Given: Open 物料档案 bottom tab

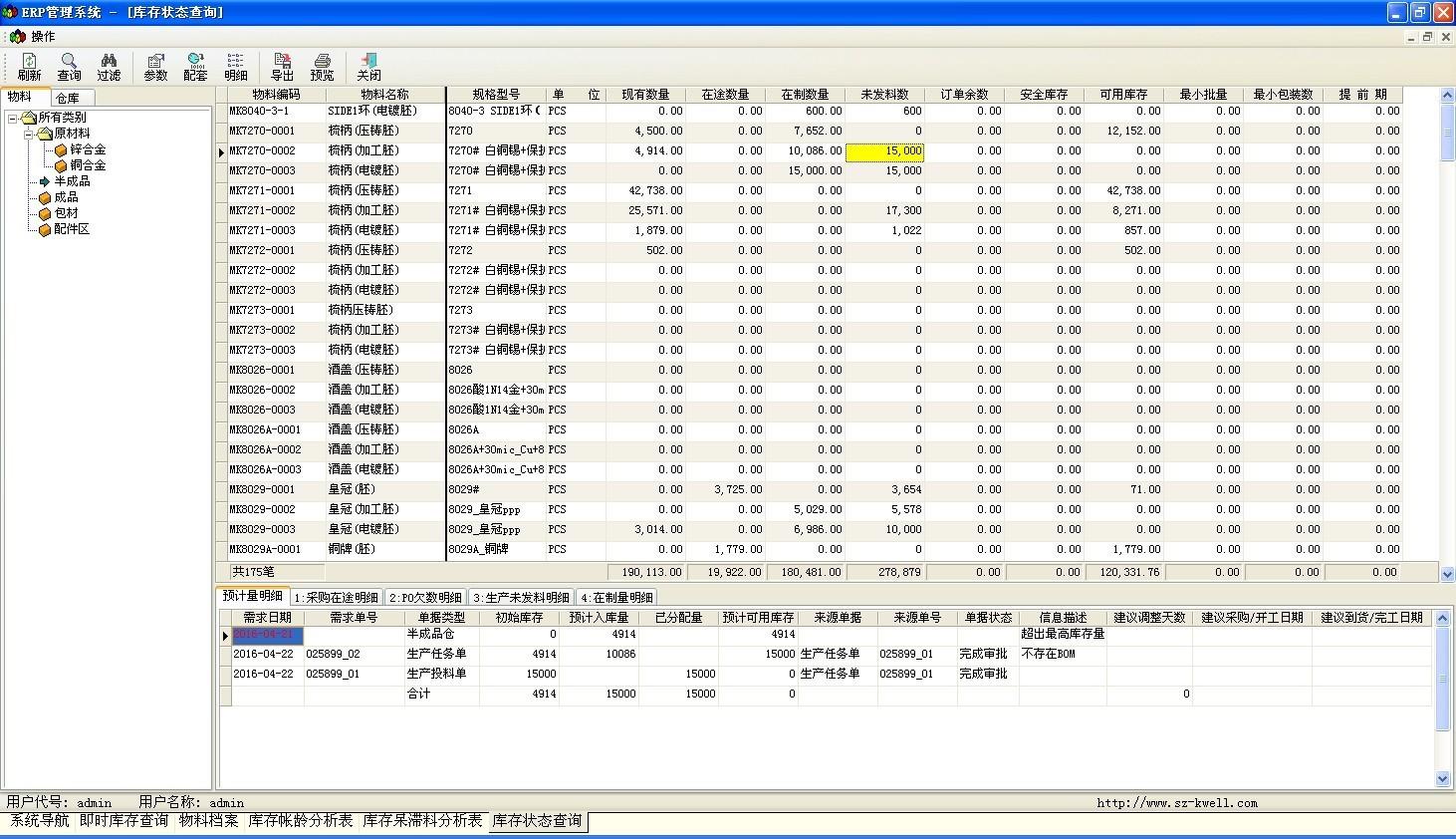Looking at the screenshot, I should pyautogui.click(x=209, y=821).
